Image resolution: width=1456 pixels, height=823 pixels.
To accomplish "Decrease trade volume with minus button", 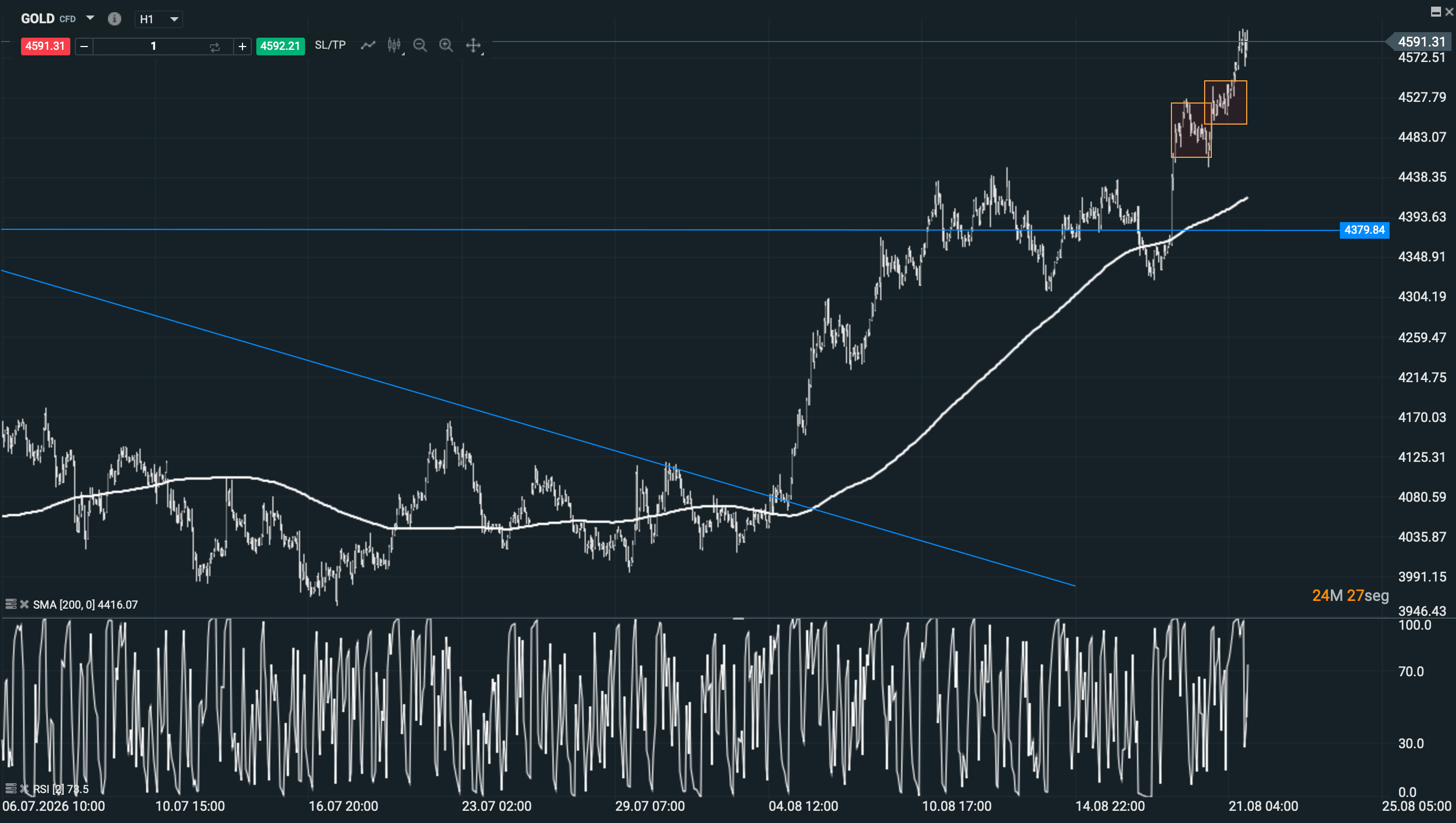I will (x=84, y=47).
